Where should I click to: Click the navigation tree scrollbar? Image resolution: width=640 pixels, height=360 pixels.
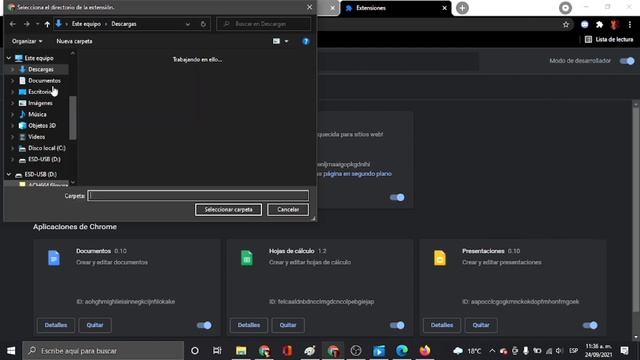click(73, 118)
